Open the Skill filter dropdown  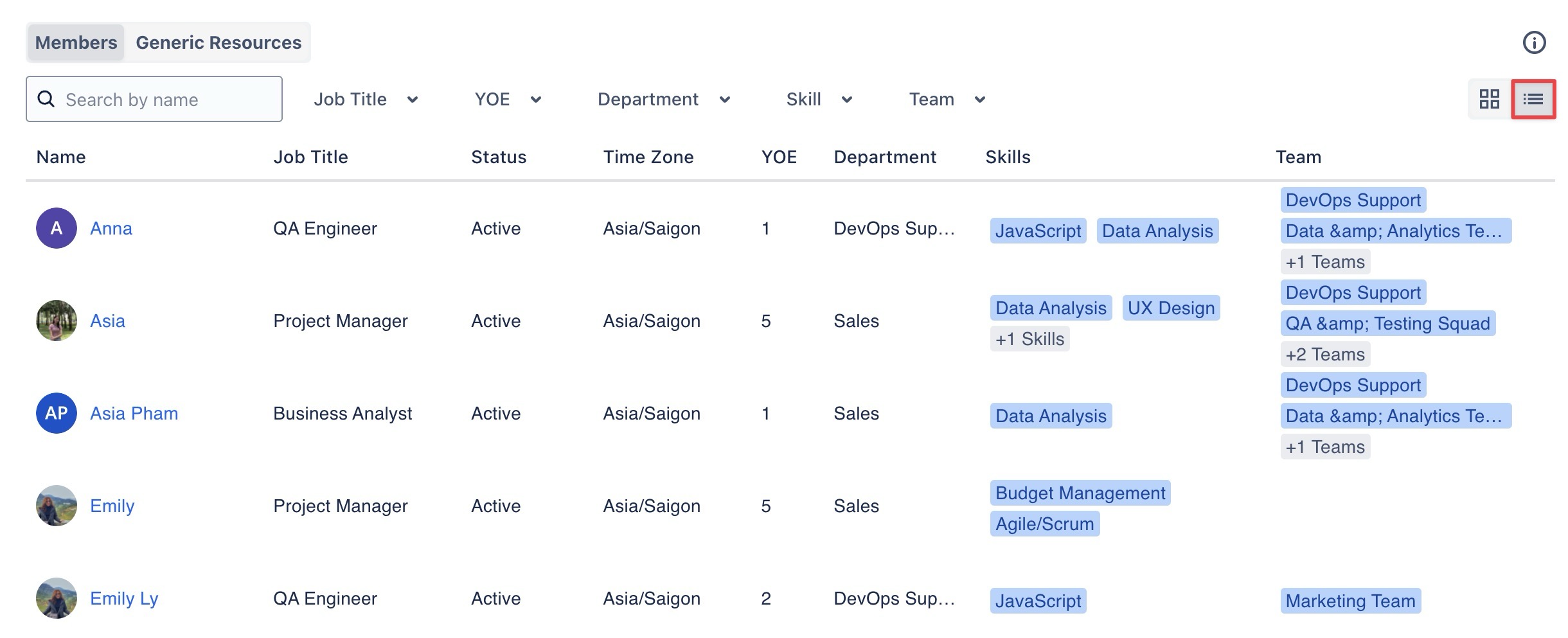[x=819, y=100]
